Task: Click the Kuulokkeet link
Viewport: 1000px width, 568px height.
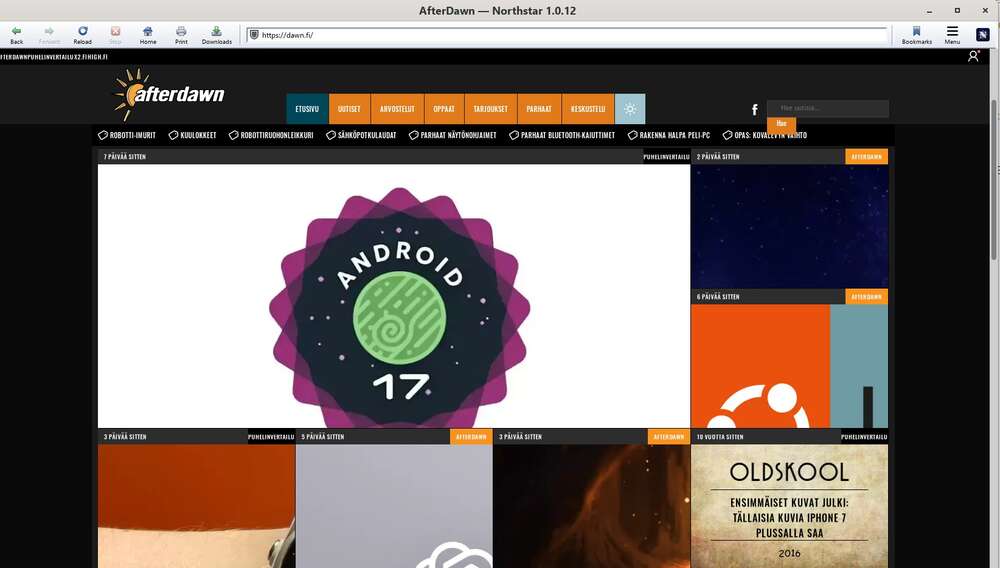Action: pyautogui.click(x=198, y=135)
